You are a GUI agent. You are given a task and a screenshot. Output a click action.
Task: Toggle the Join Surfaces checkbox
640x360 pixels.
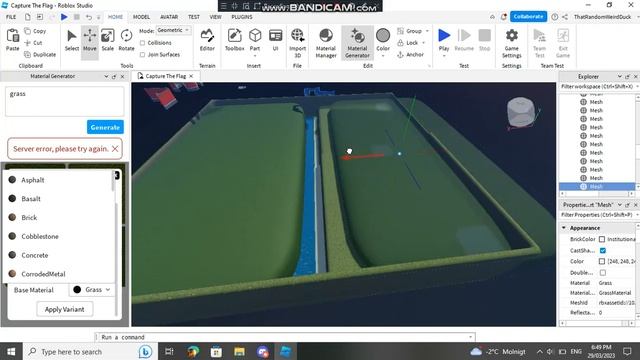pos(142,54)
